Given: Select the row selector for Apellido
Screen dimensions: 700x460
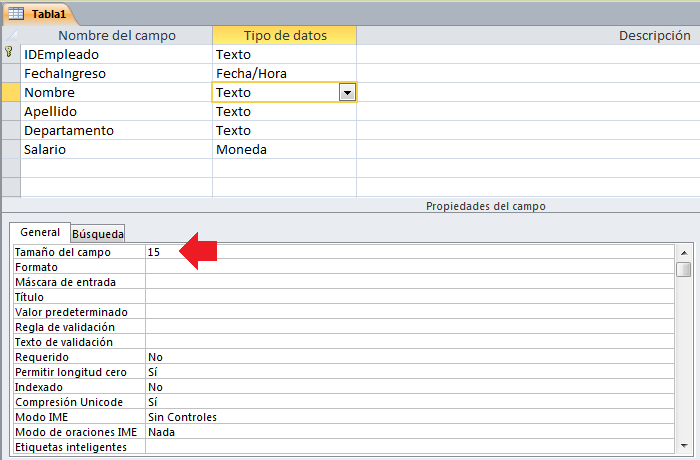Looking at the screenshot, I should click(x=11, y=111).
